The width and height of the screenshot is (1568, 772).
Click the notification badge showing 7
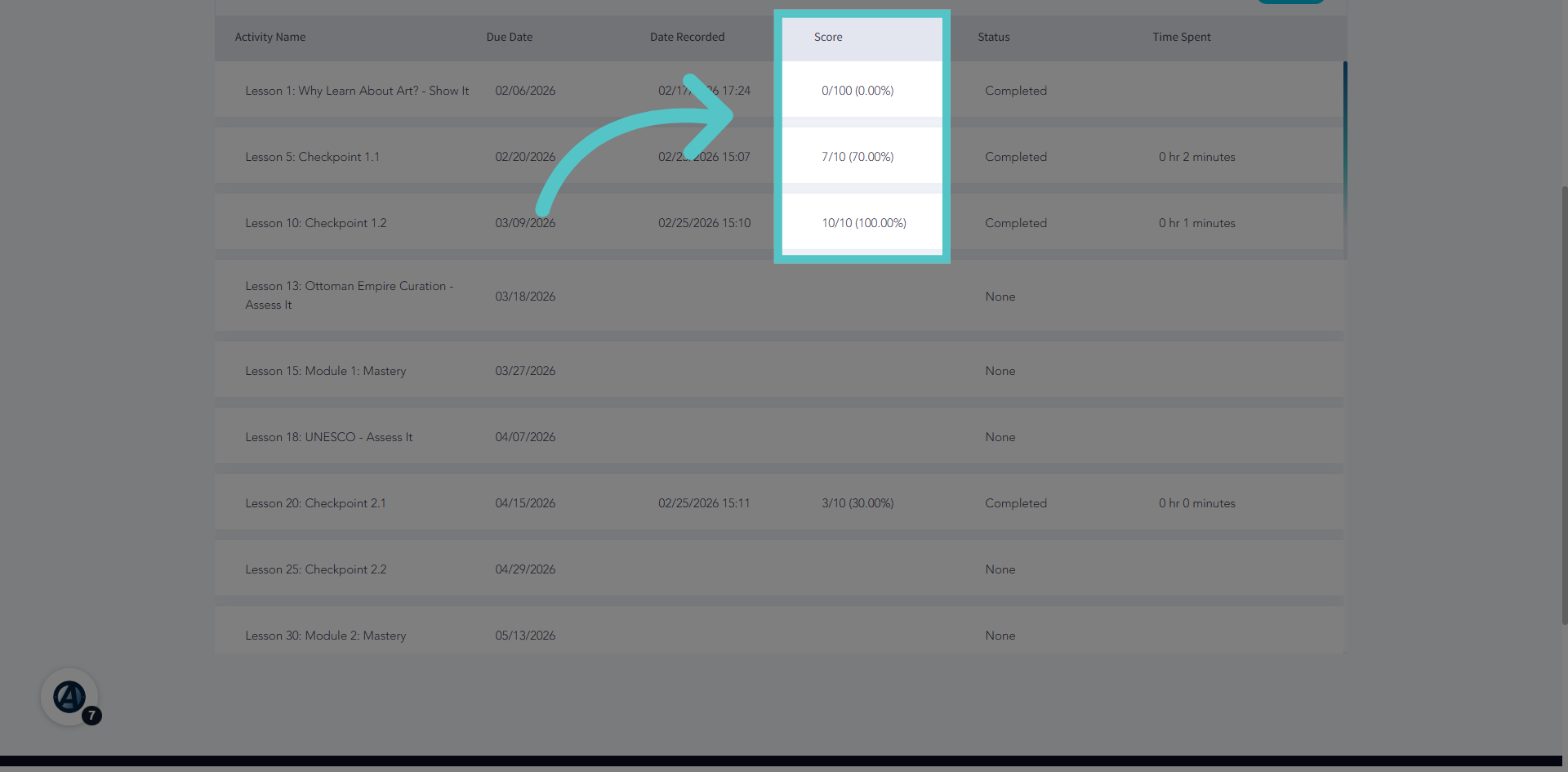[x=92, y=716]
